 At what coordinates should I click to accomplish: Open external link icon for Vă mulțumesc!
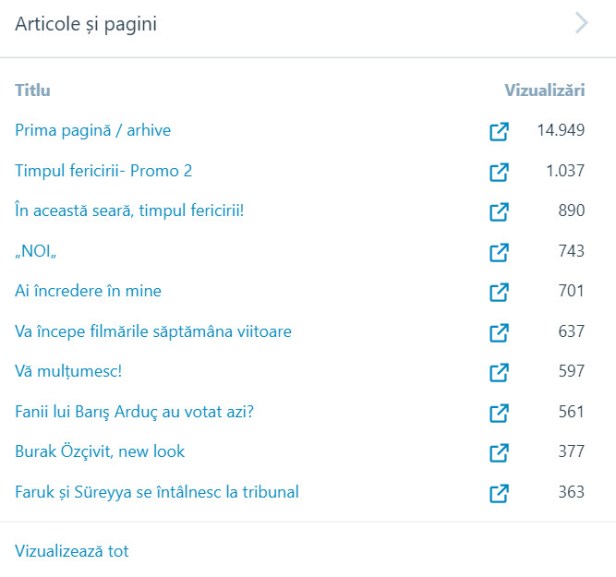tap(498, 372)
